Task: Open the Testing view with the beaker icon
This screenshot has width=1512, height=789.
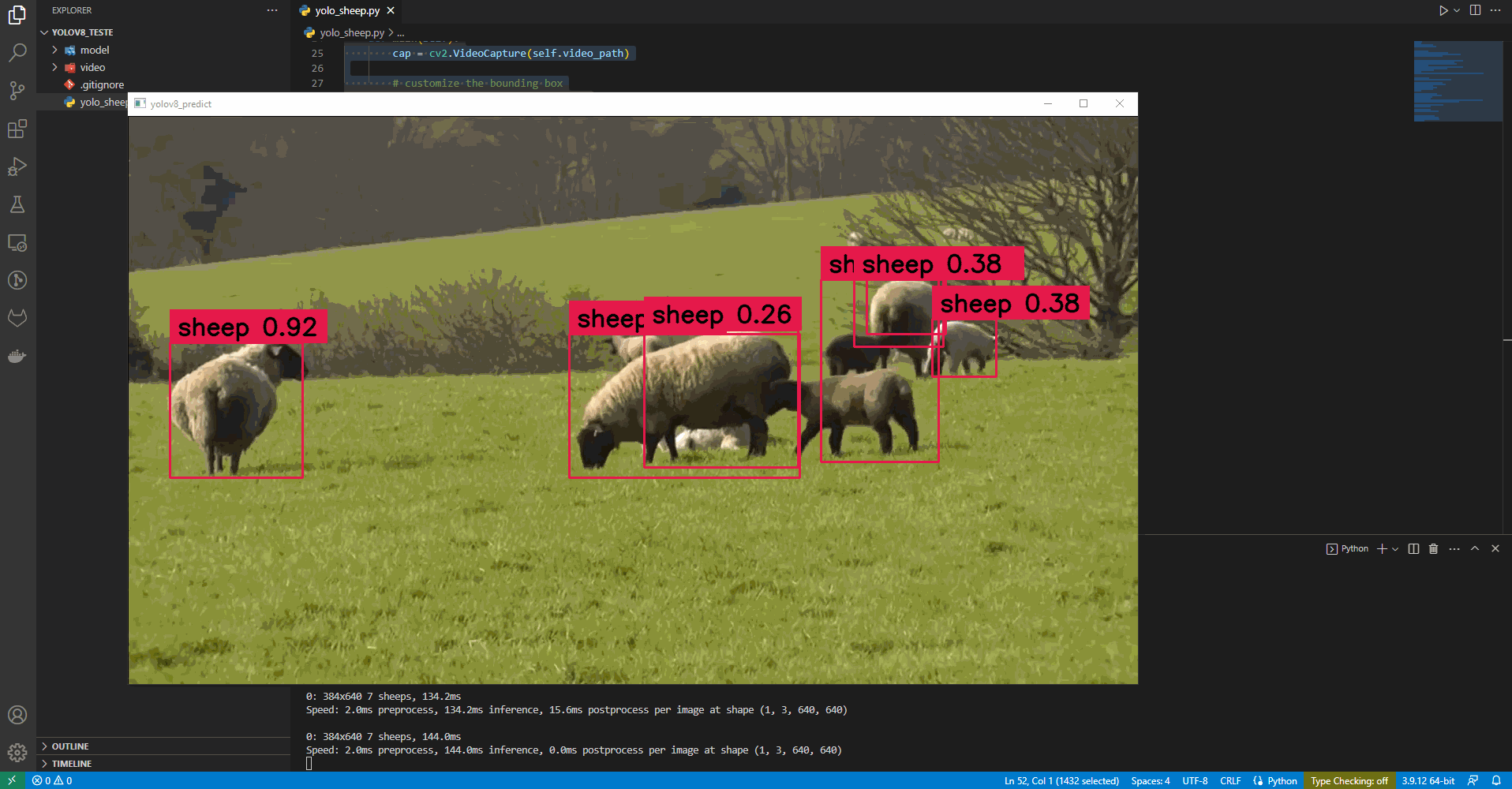Action: [x=17, y=204]
